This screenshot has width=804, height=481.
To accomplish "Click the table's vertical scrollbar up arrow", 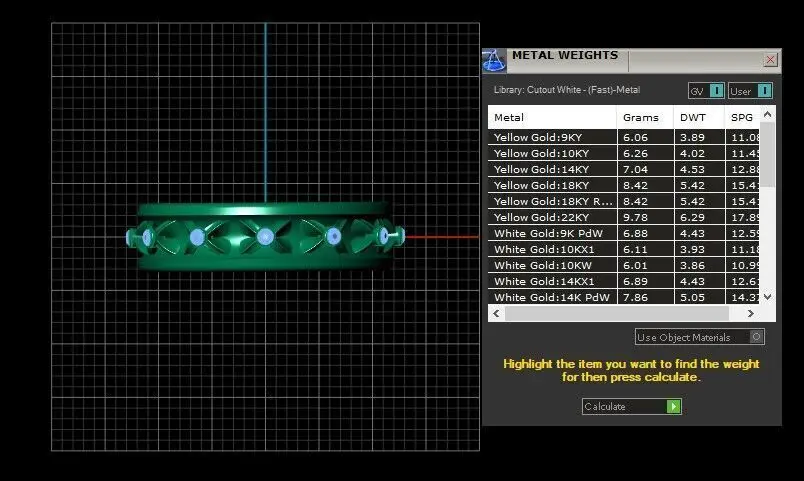I will (767, 114).
